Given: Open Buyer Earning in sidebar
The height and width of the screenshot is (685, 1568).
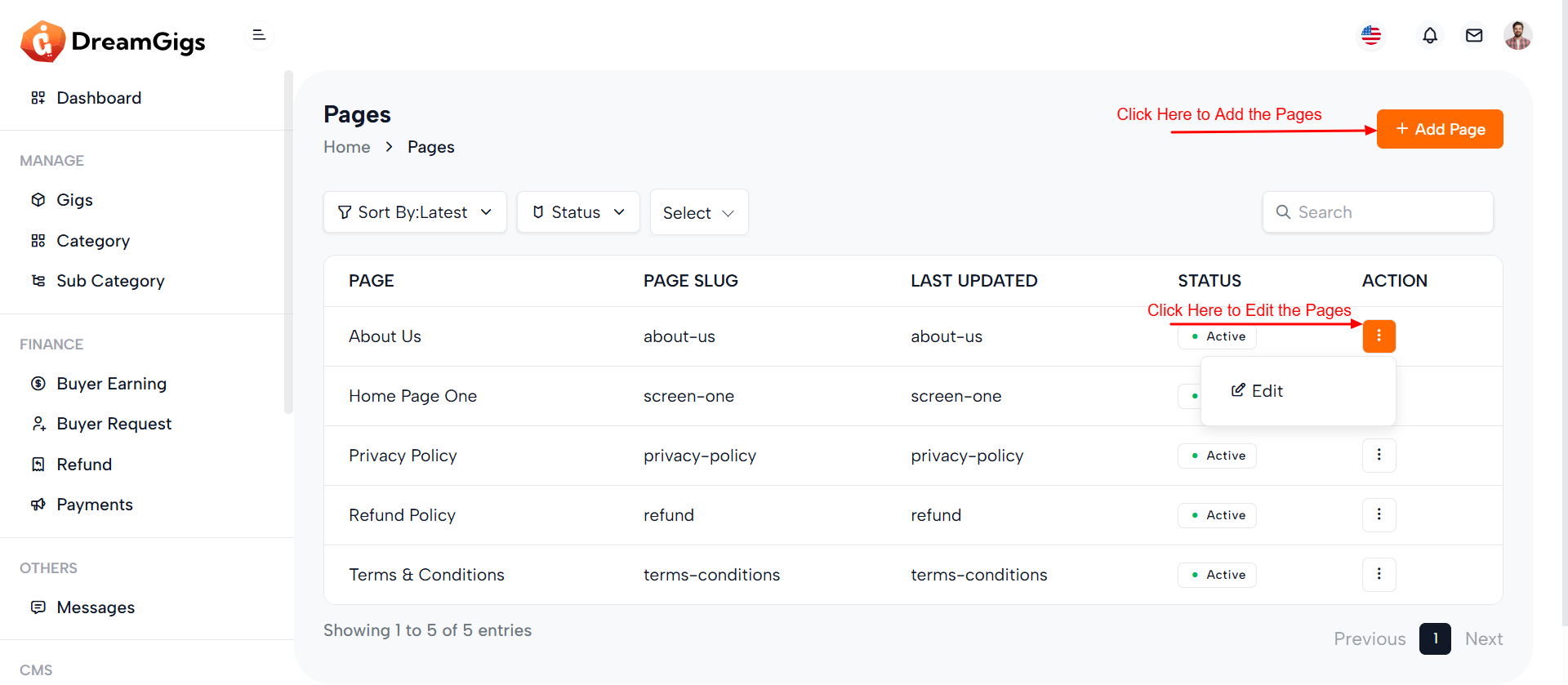Looking at the screenshot, I should pos(111,384).
